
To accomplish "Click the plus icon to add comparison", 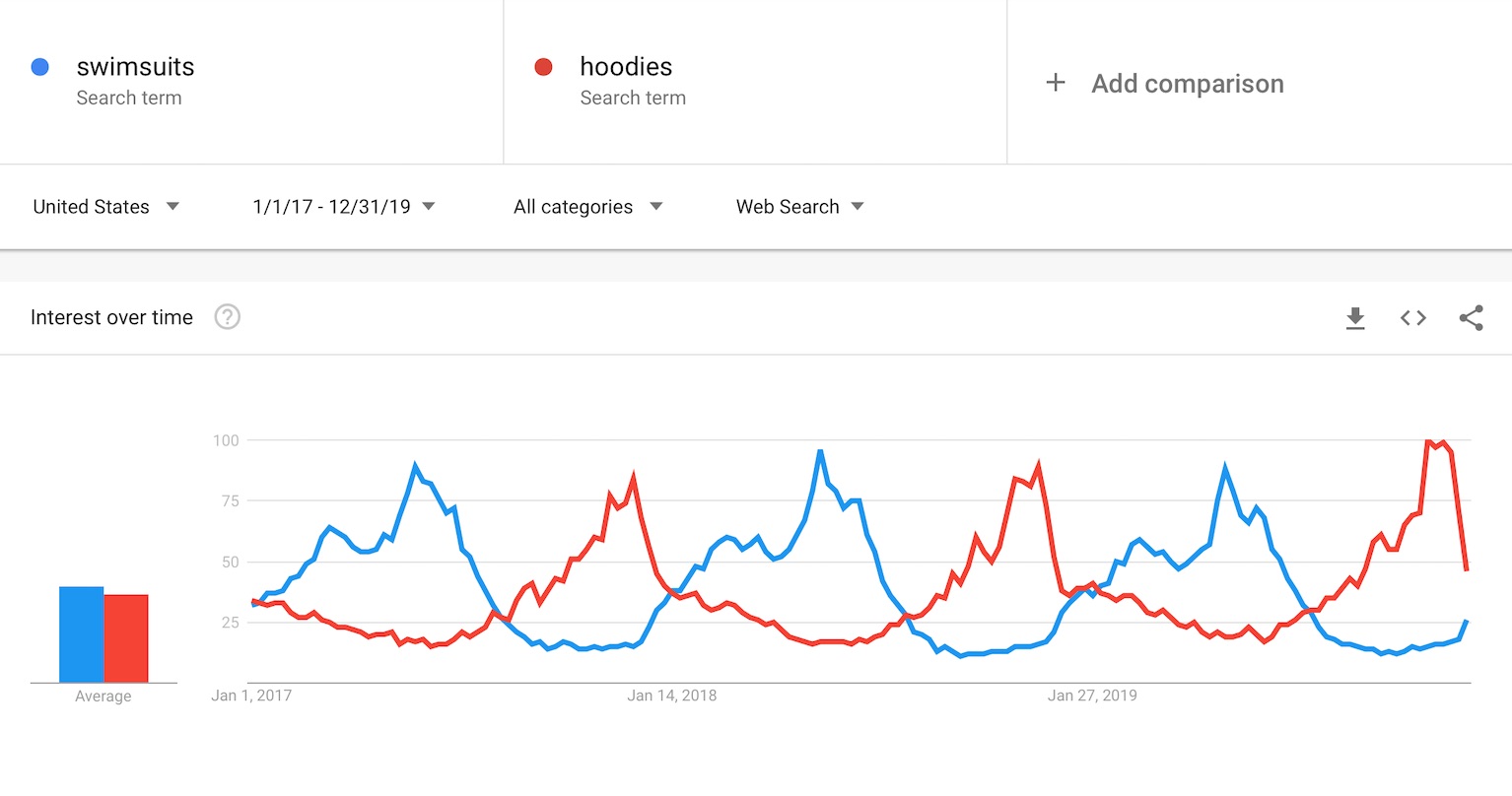I will click(x=1056, y=83).
